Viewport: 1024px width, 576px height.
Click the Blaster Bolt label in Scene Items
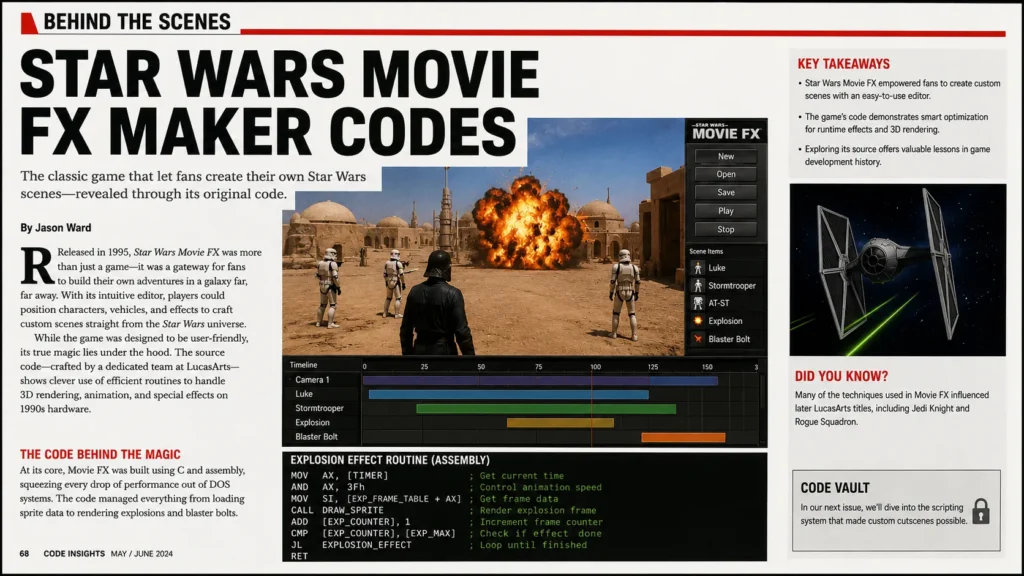[729, 339]
